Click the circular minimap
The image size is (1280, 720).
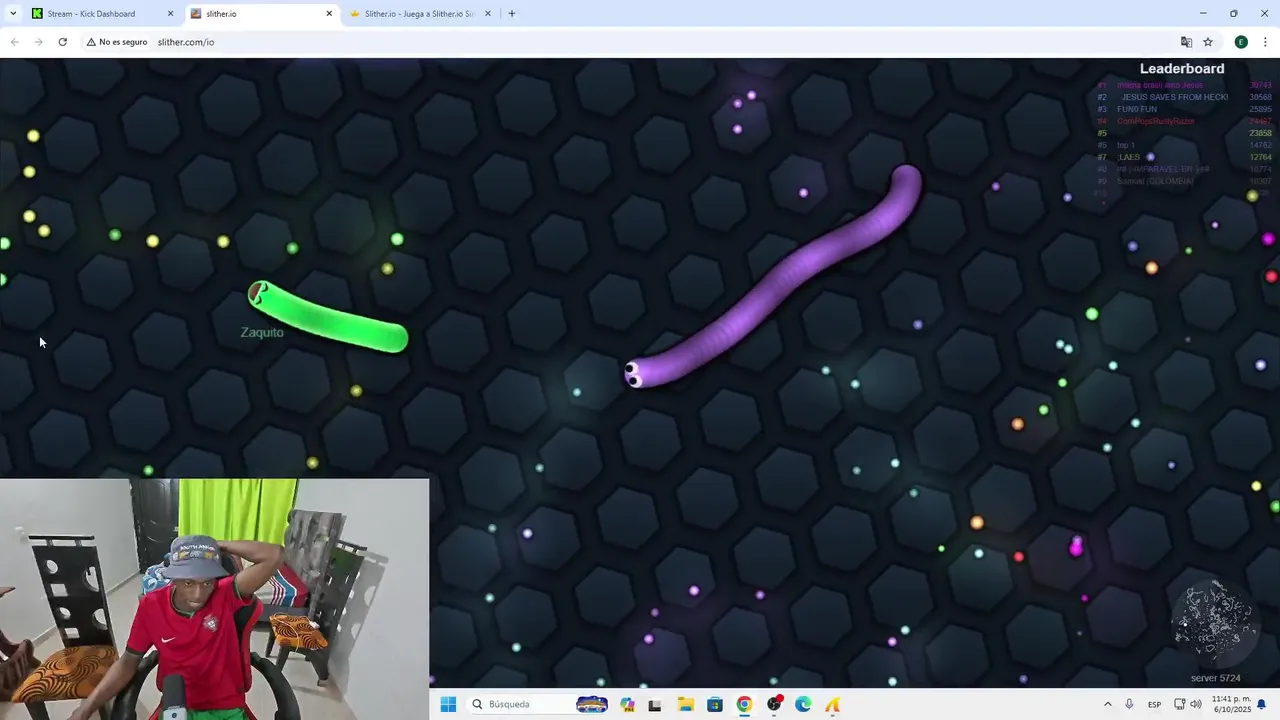point(1216,623)
